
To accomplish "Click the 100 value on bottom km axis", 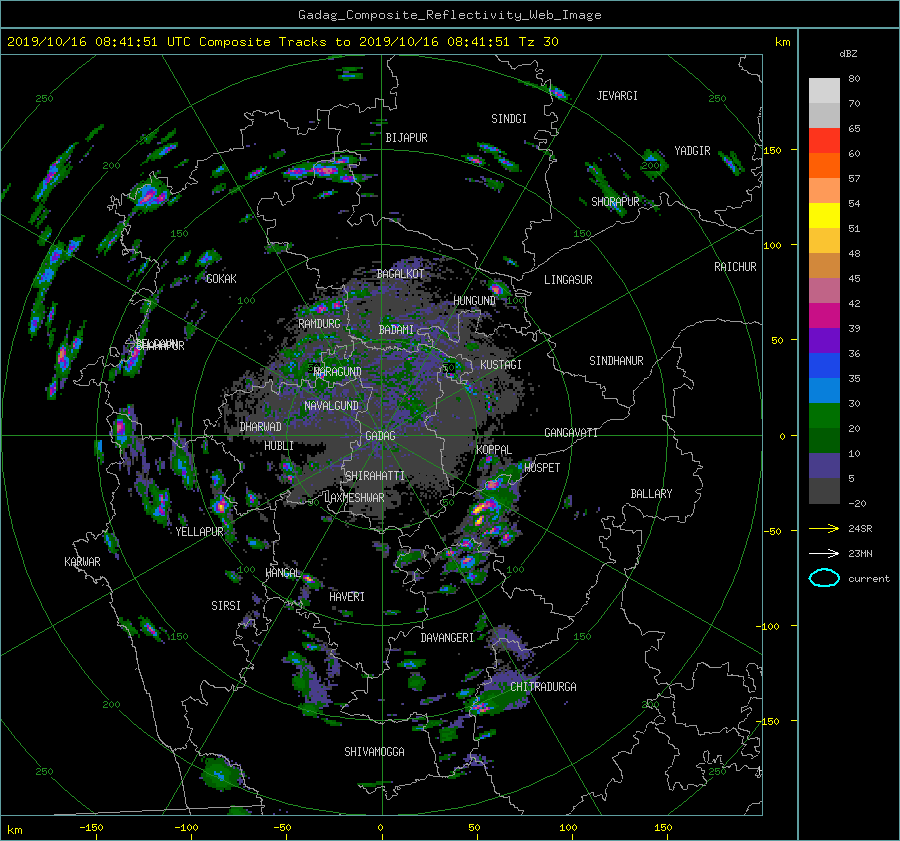I will (568, 827).
